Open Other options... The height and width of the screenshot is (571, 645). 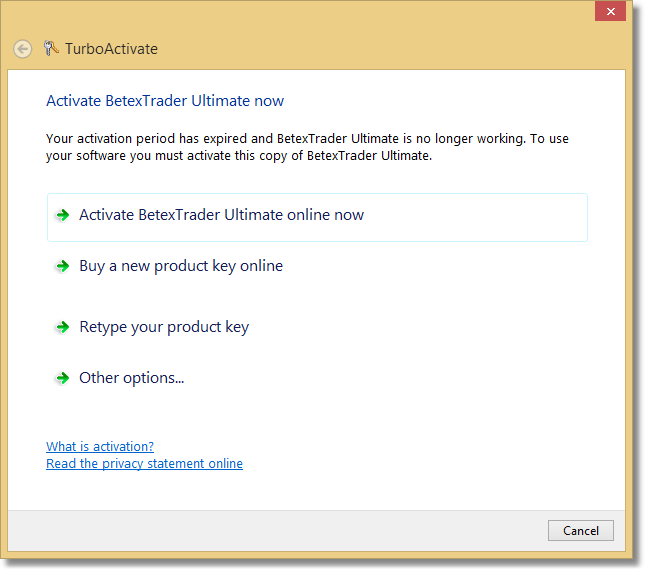[x=132, y=378]
